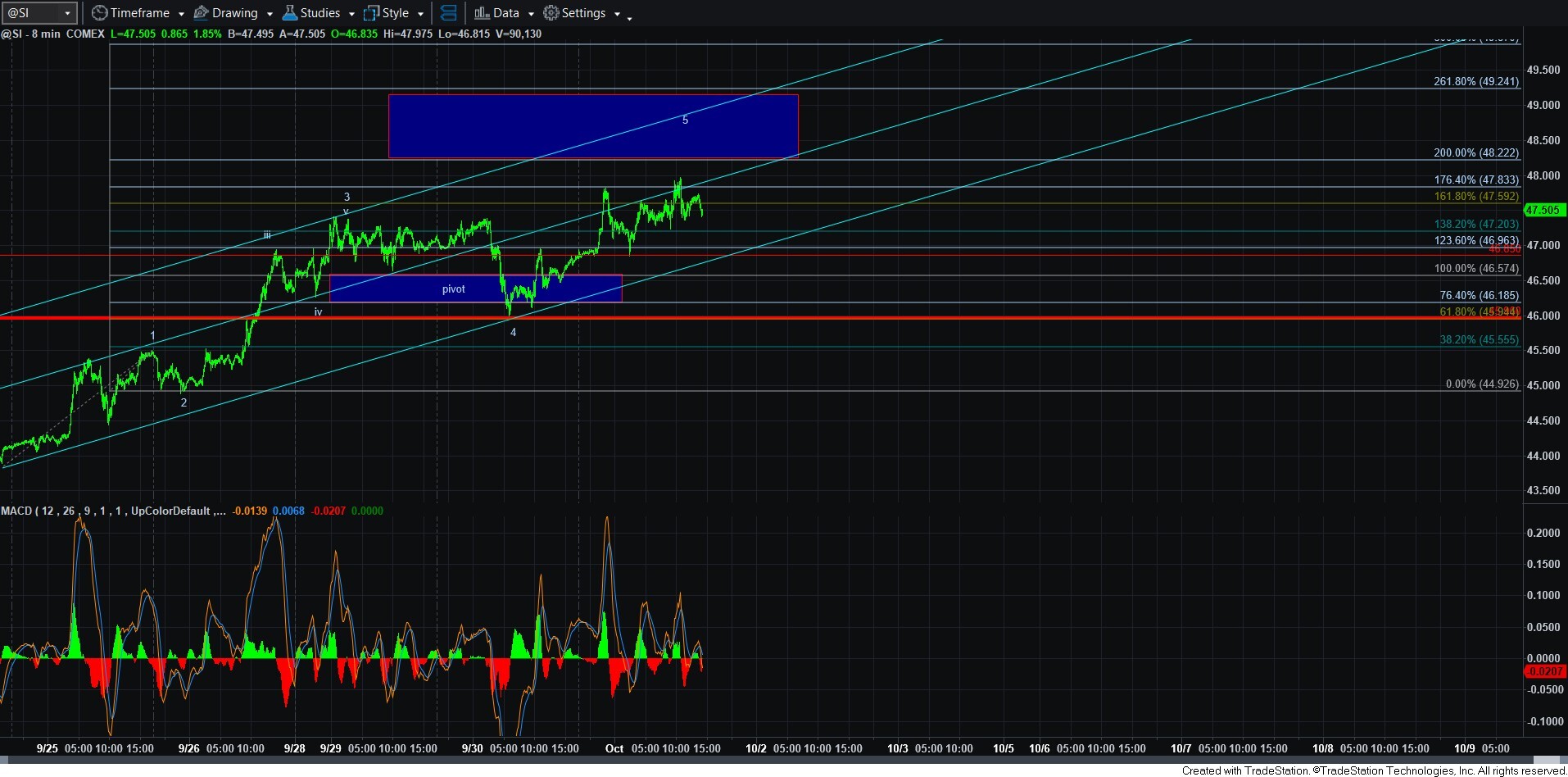This screenshot has height=777, width=1568.
Task: Click the @SI 8 min COMEX status line
Action: pos(53,34)
